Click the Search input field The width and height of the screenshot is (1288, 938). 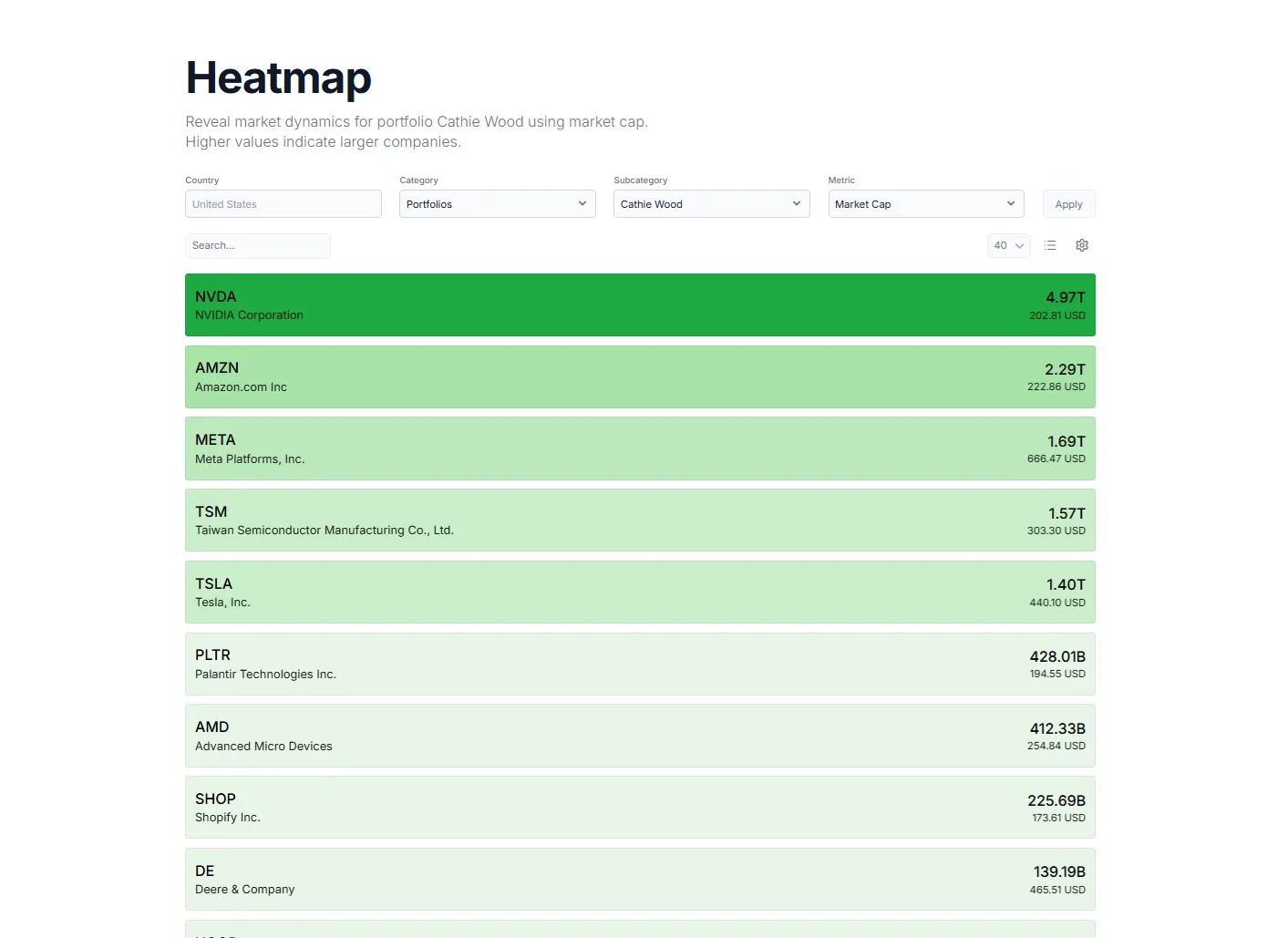pos(258,245)
